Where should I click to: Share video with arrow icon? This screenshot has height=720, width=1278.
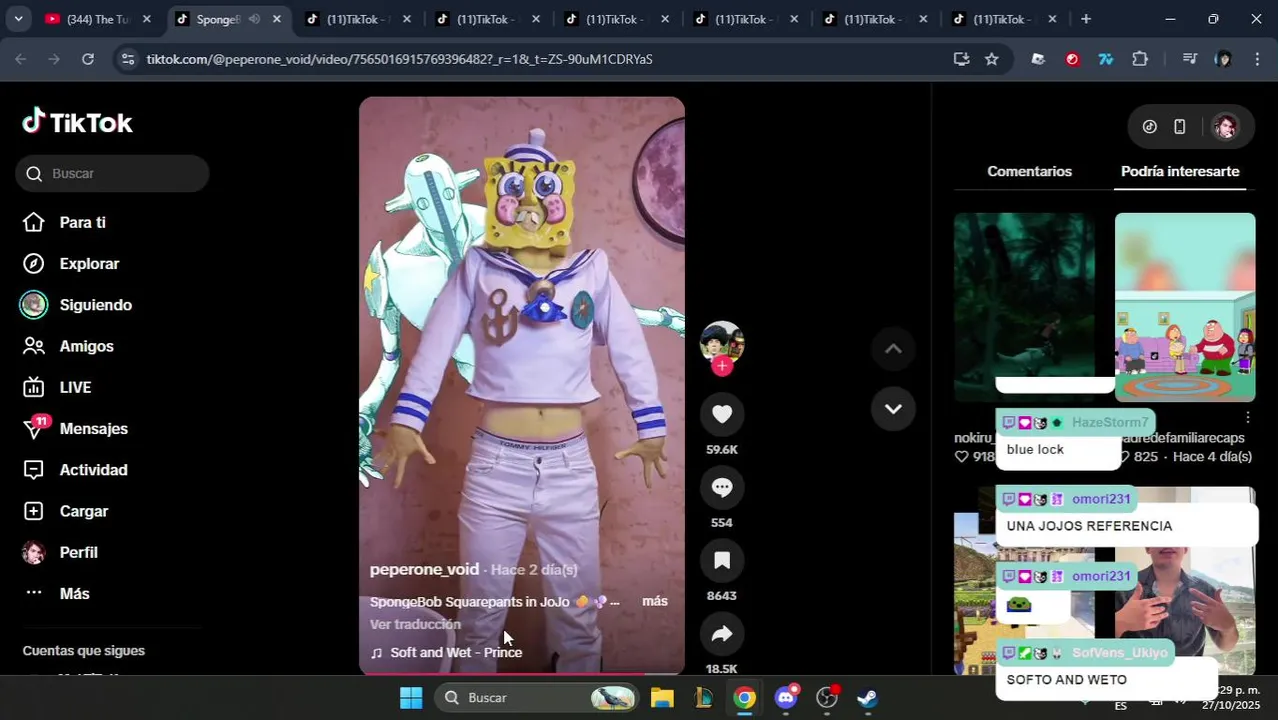pyautogui.click(x=722, y=633)
